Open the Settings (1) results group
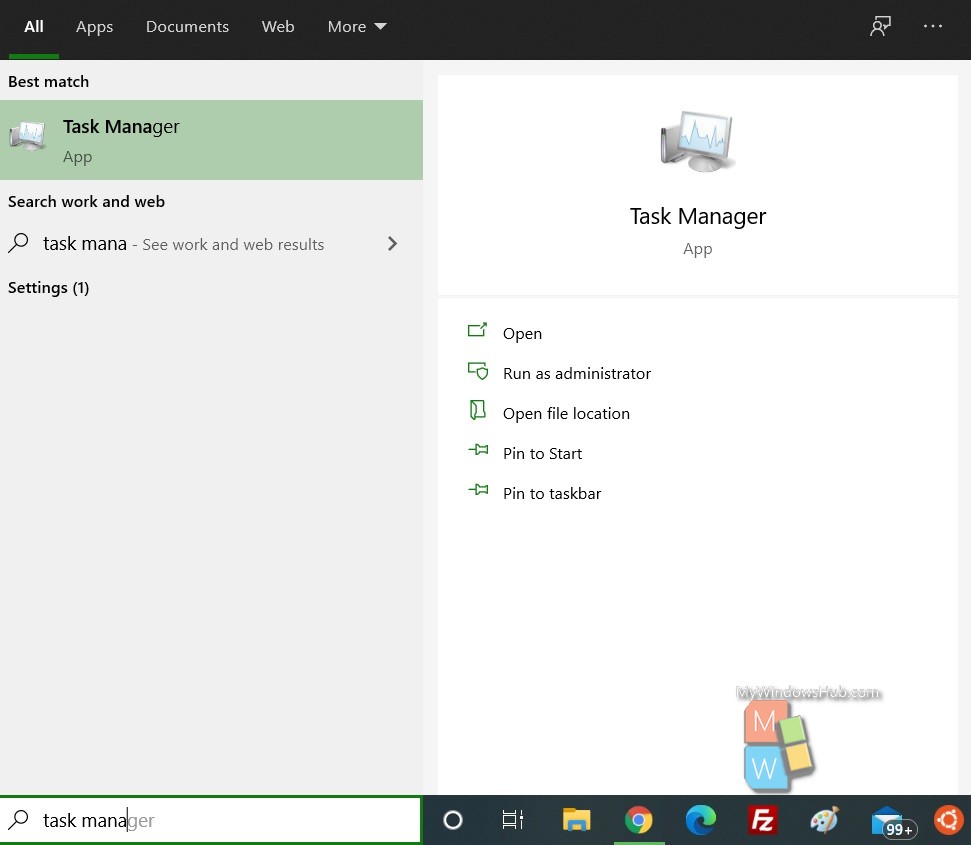The height and width of the screenshot is (845, 971). pyautogui.click(x=48, y=288)
